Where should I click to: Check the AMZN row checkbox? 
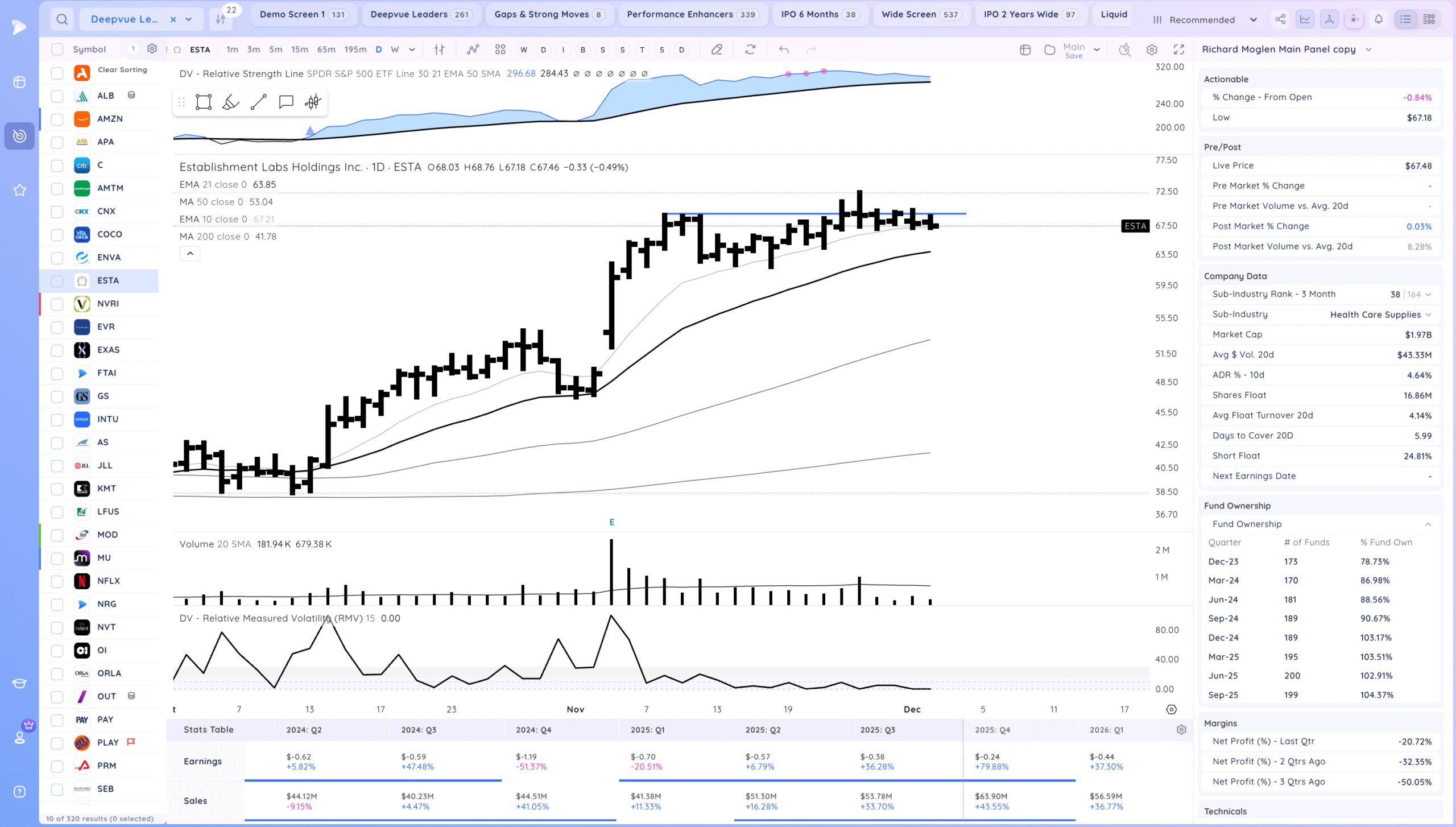pos(57,119)
